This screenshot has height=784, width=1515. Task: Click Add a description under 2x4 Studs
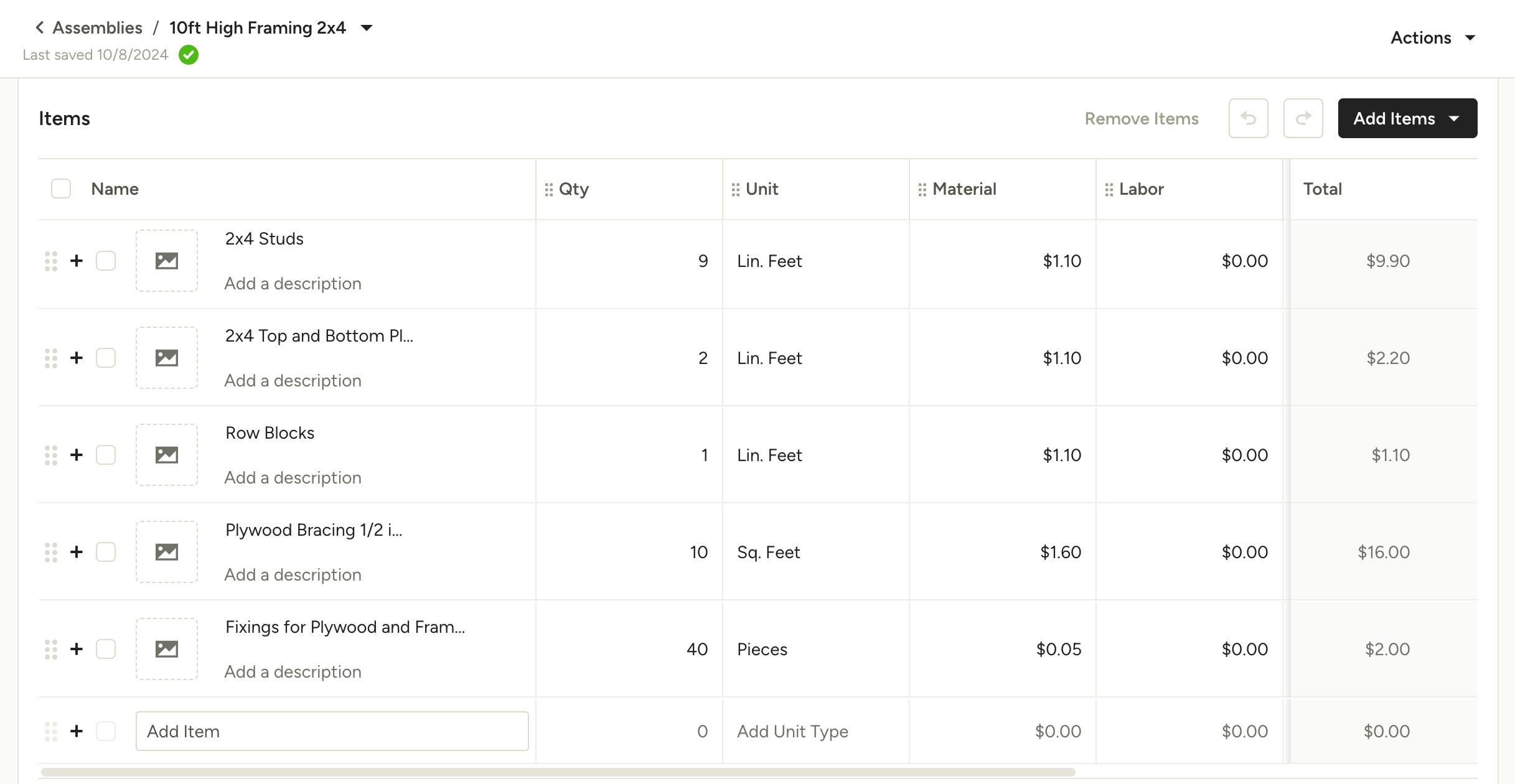point(293,283)
